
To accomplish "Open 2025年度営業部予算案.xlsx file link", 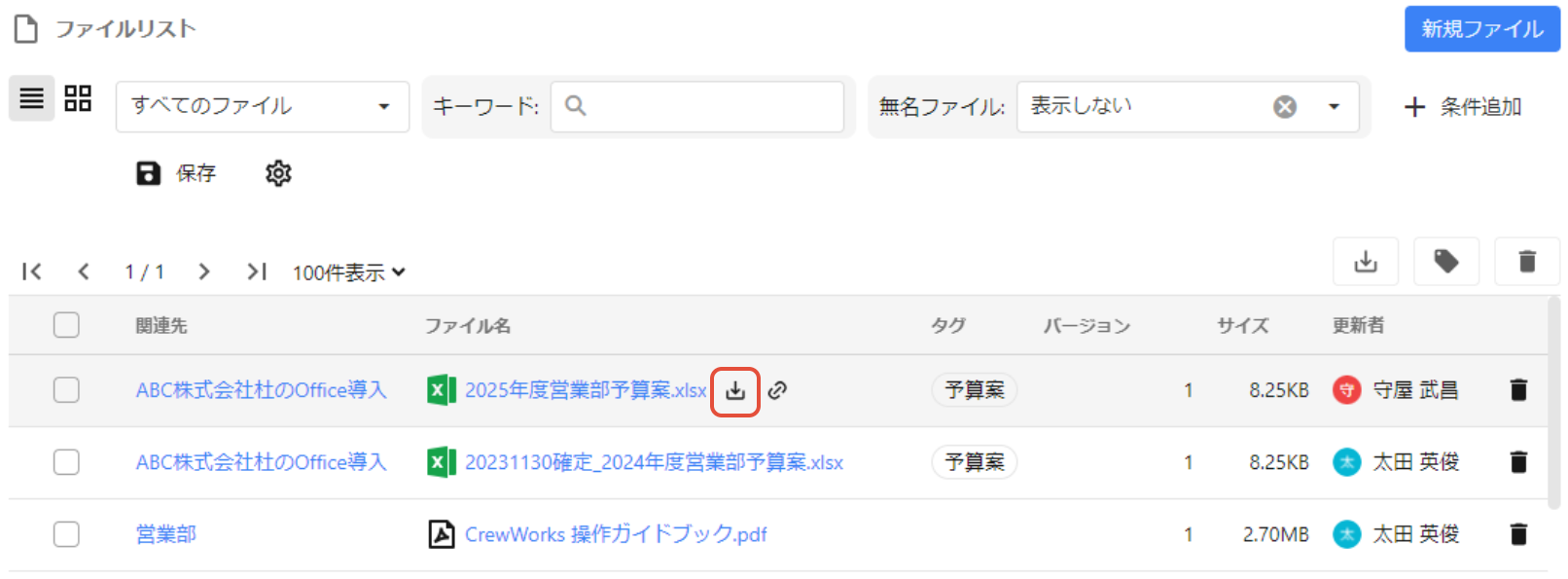I will click(586, 390).
